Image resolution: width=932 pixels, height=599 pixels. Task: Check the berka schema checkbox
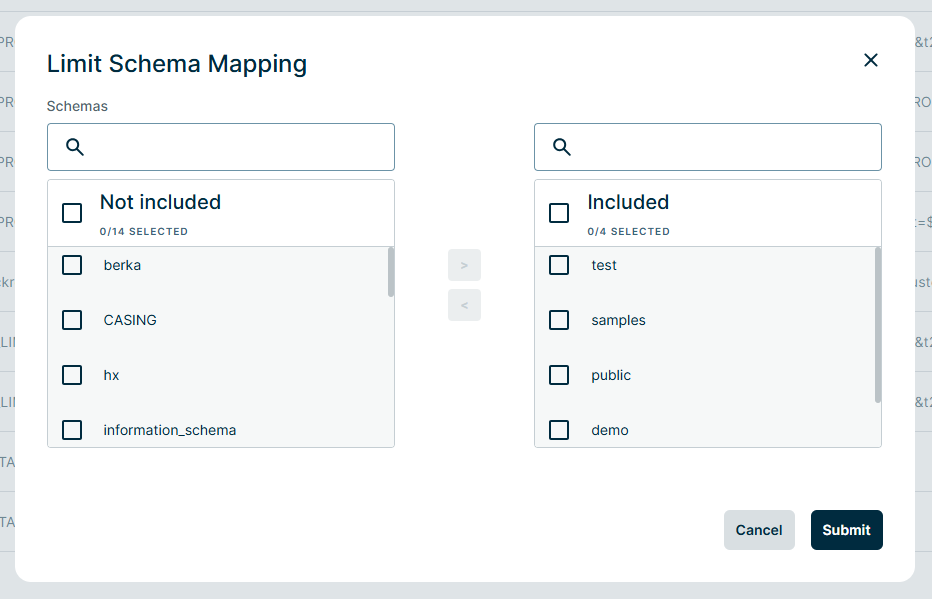(x=71, y=265)
